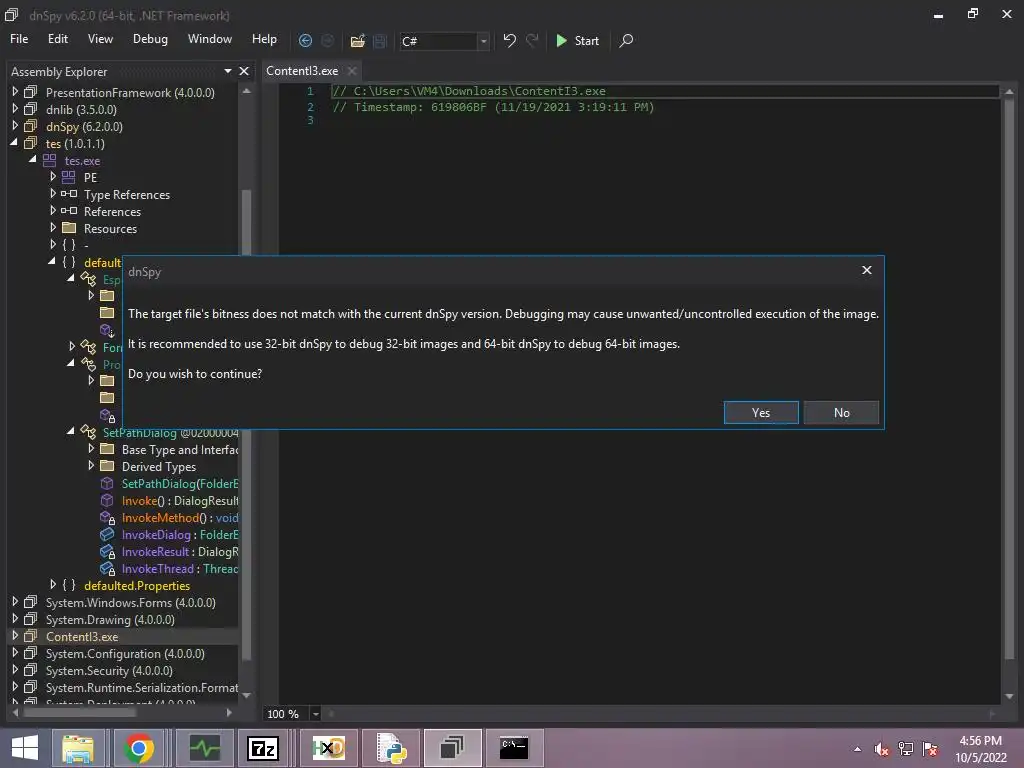Click the Save All toolbar icon

[380, 41]
